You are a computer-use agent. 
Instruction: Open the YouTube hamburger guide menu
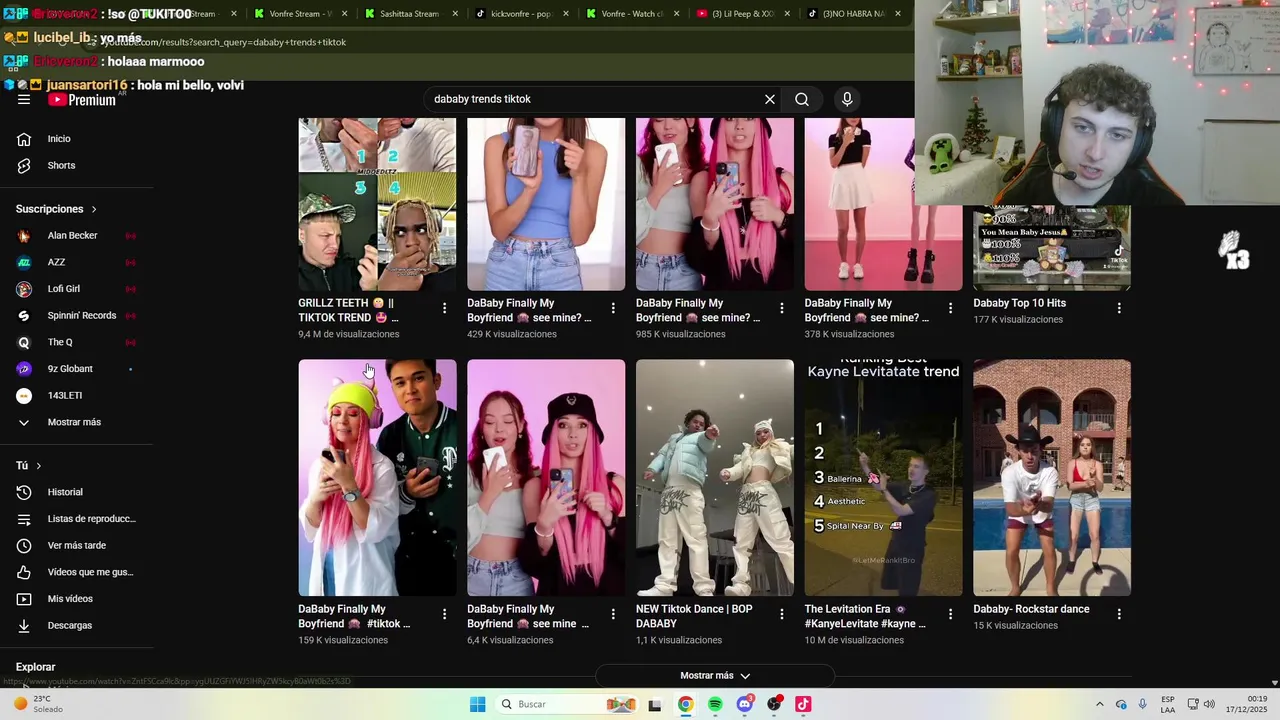click(24, 99)
